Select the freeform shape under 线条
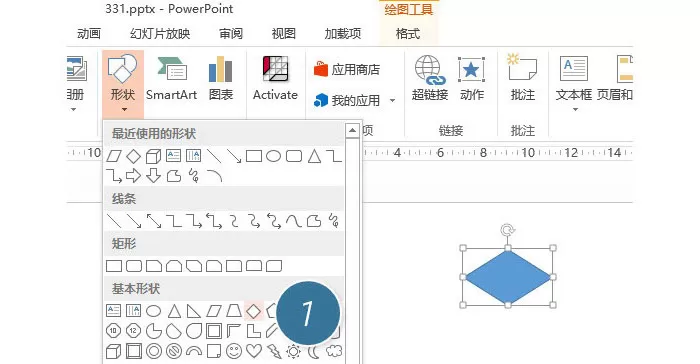The width and height of the screenshot is (700, 364). [x=314, y=221]
